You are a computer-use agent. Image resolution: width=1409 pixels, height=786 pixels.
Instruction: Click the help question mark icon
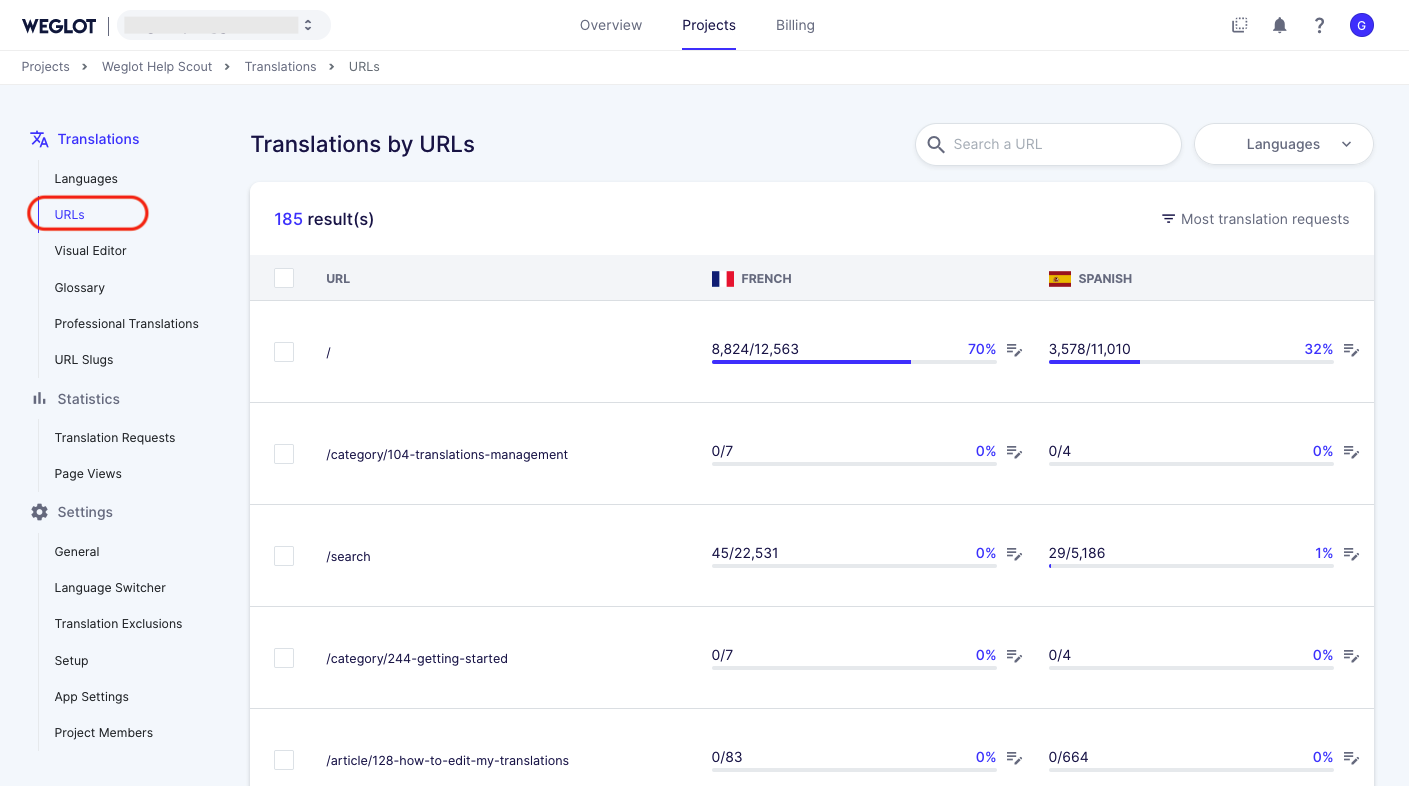pos(1319,25)
